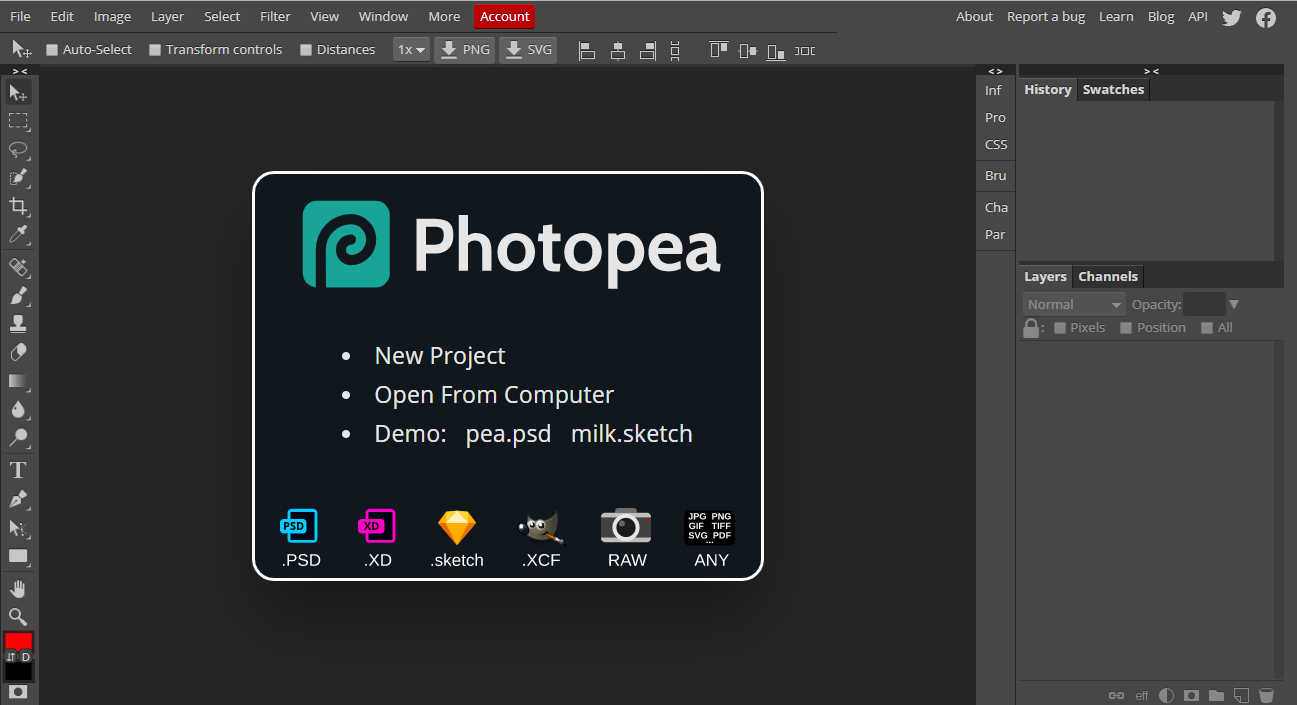Screen dimensions: 1297x705
Task: Switch to the Swatches tab
Action: [1113, 89]
